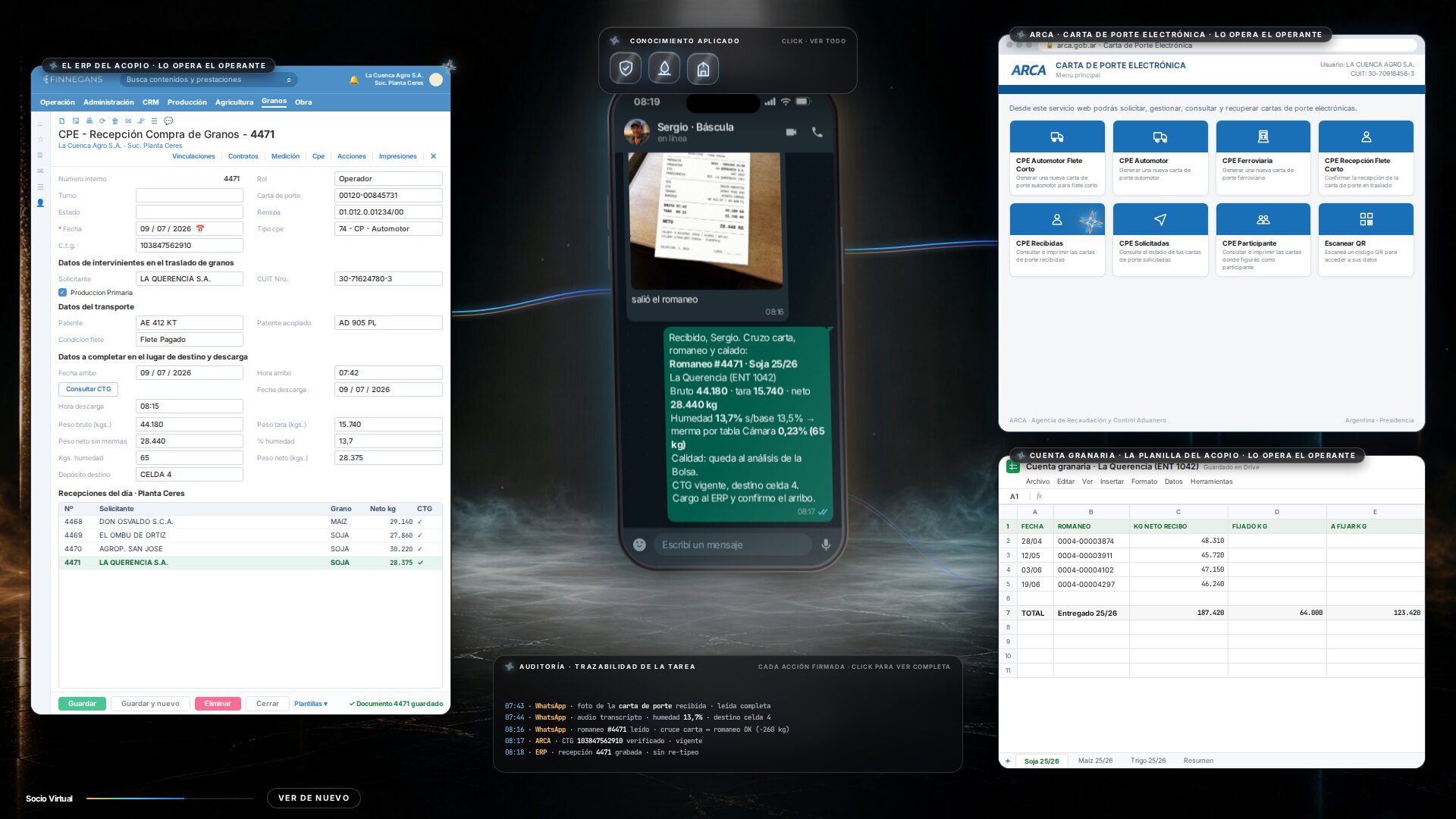Select the Trigo 25/26 sheet tab
The width and height of the screenshot is (1456, 819).
click(1148, 761)
